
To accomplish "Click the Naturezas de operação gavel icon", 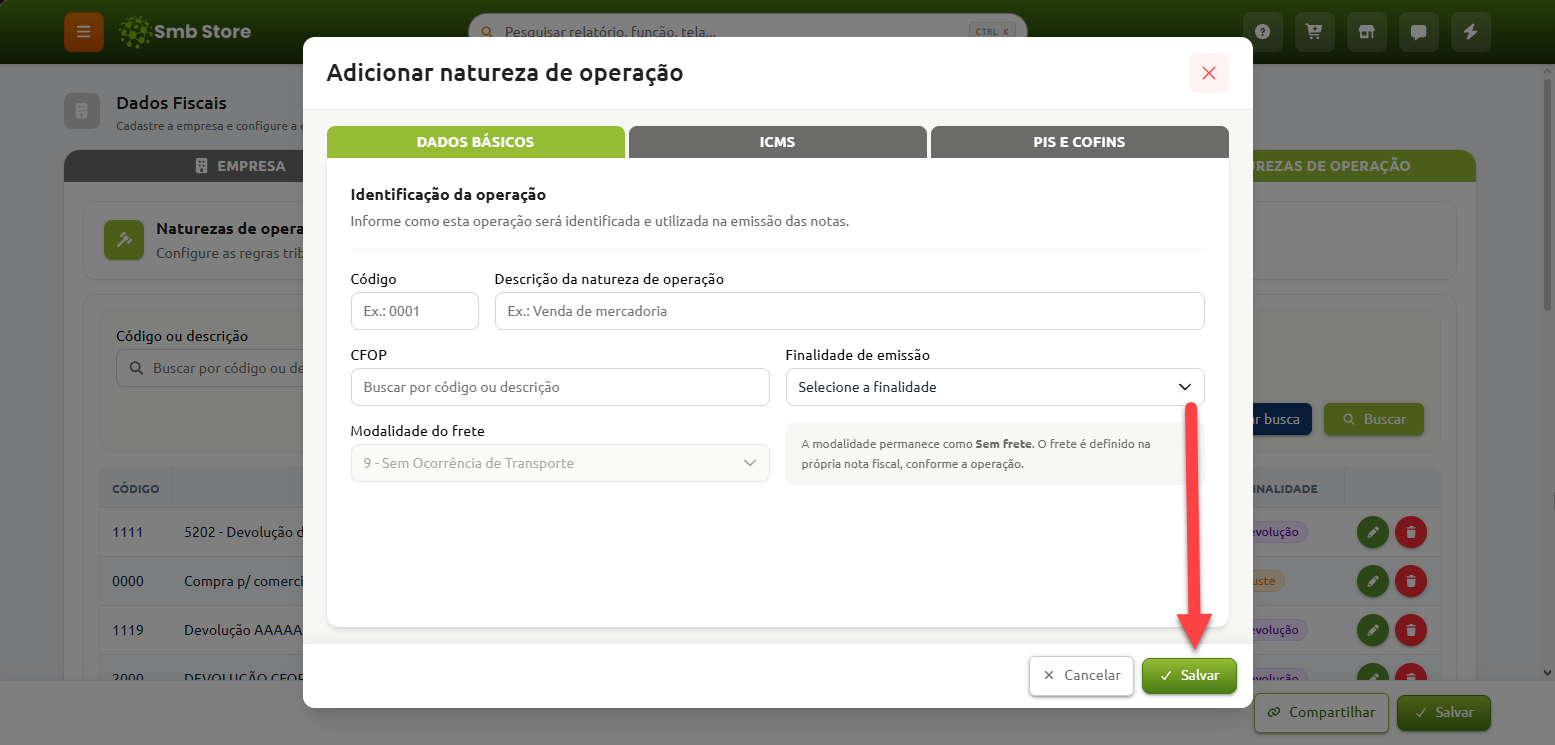I will tap(124, 240).
